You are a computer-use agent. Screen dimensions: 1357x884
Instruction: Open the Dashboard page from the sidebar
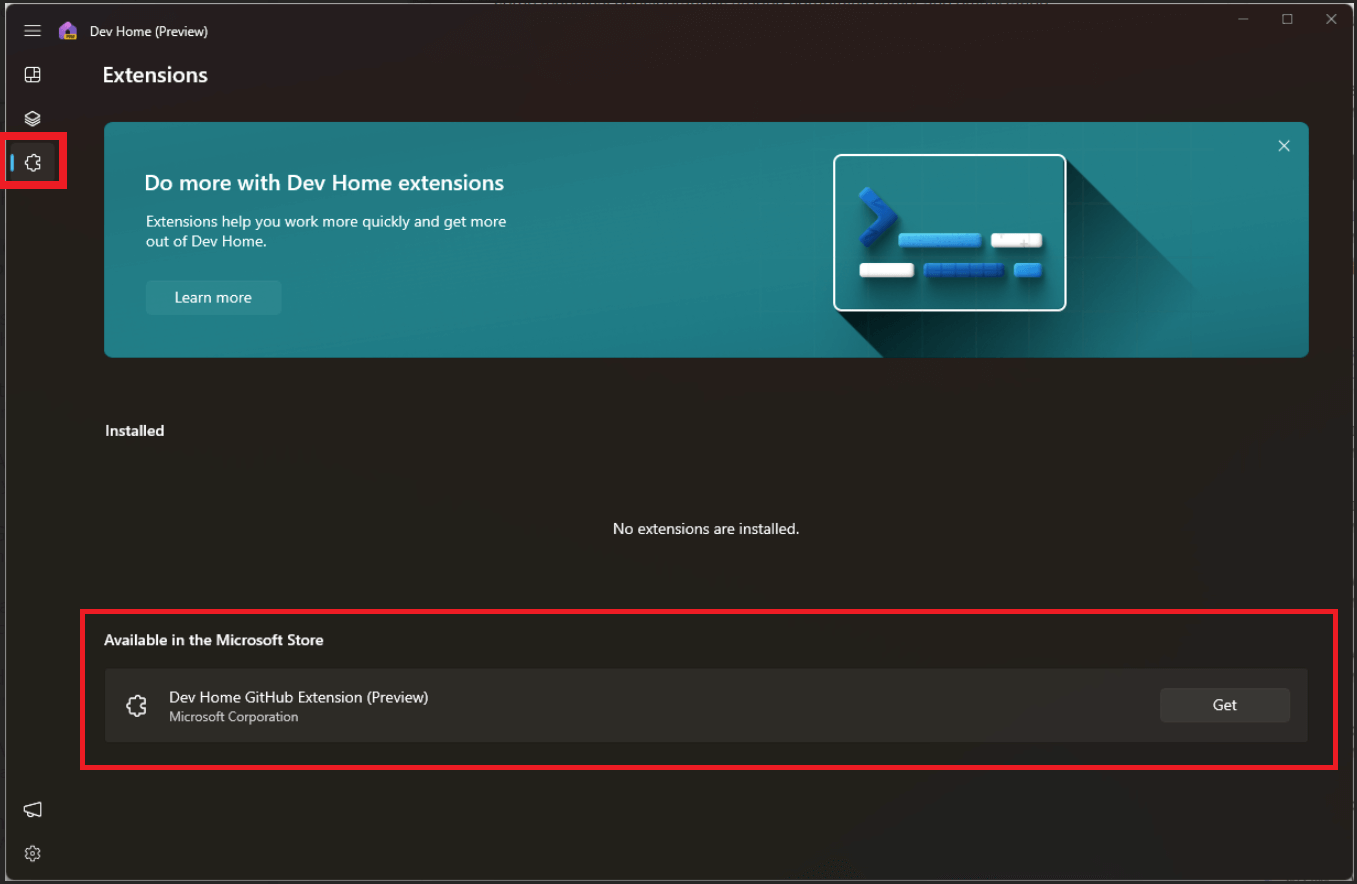[x=32, y=74]
